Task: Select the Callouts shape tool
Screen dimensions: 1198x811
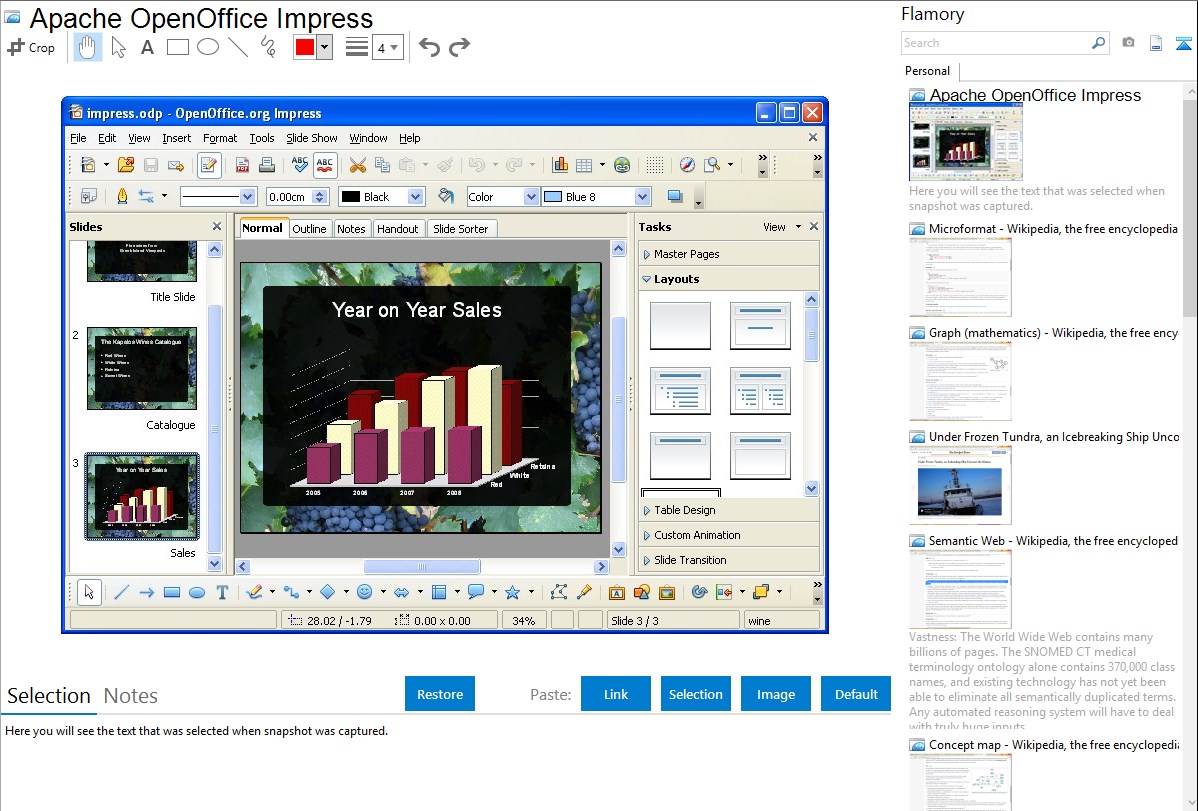Action: [475, 592]
